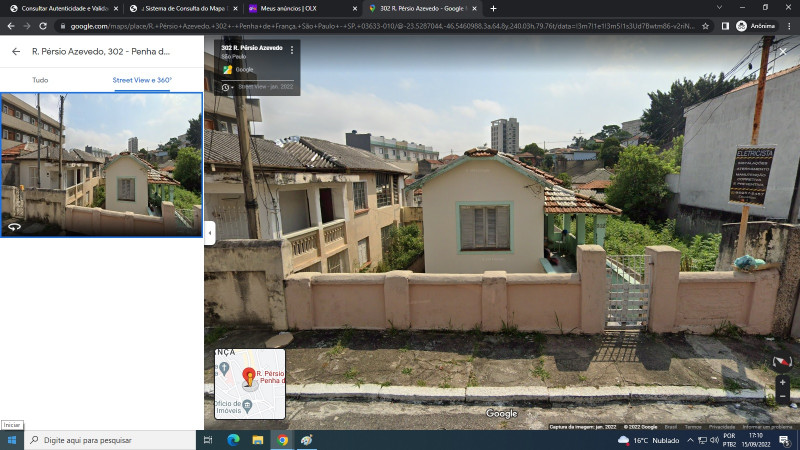This screenshot has width=800, height=450.
Task: Collapse the side panel with the arrow handle
Action: tap(210, 233)
